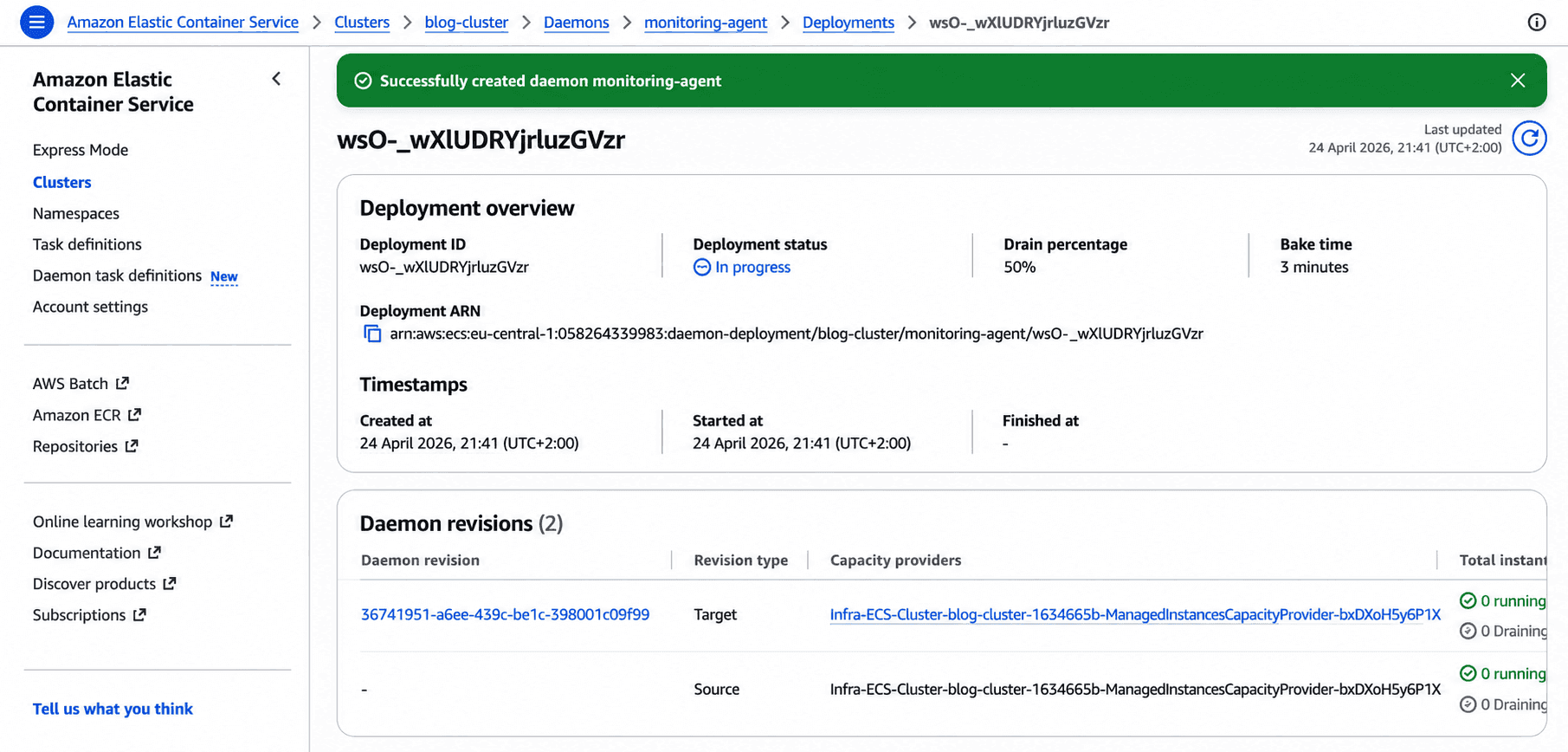The height and width of the screenshot is (752, 1568).
Task: Open Discover products link
Action: coord(104,584)
